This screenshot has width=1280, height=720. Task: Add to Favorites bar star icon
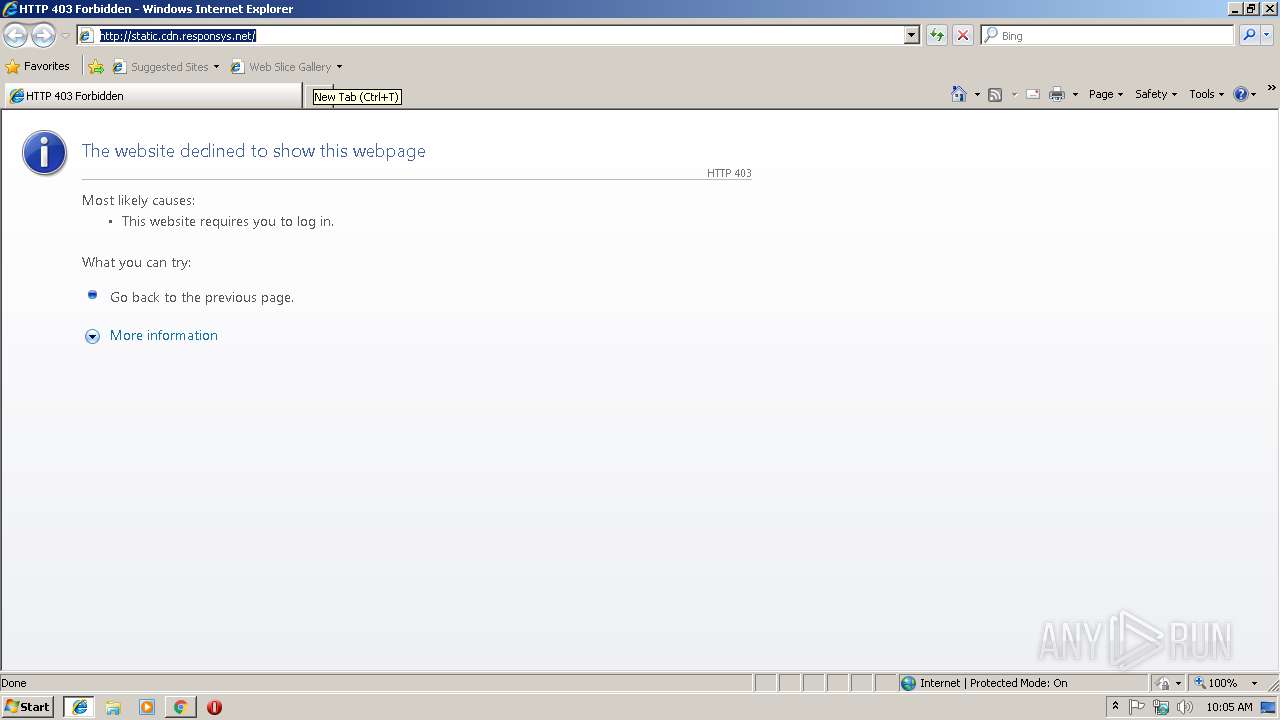(96, 67)
